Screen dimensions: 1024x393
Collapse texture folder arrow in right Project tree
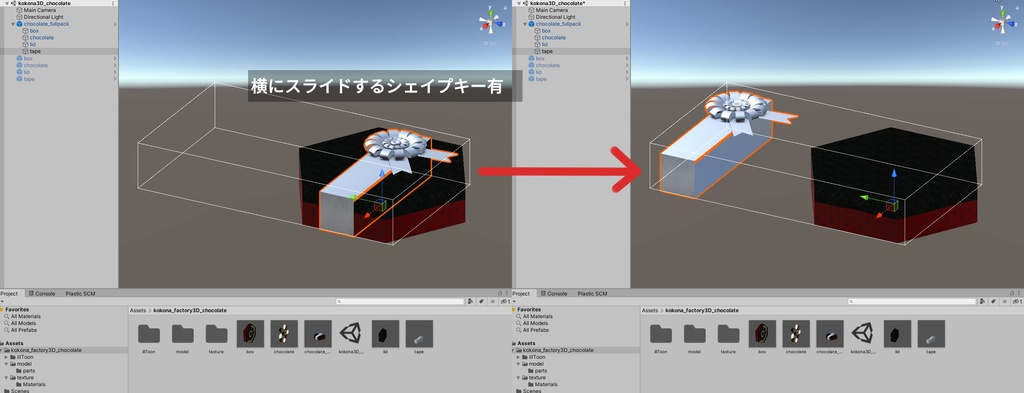pyautogui.click(x=518, y=377)
